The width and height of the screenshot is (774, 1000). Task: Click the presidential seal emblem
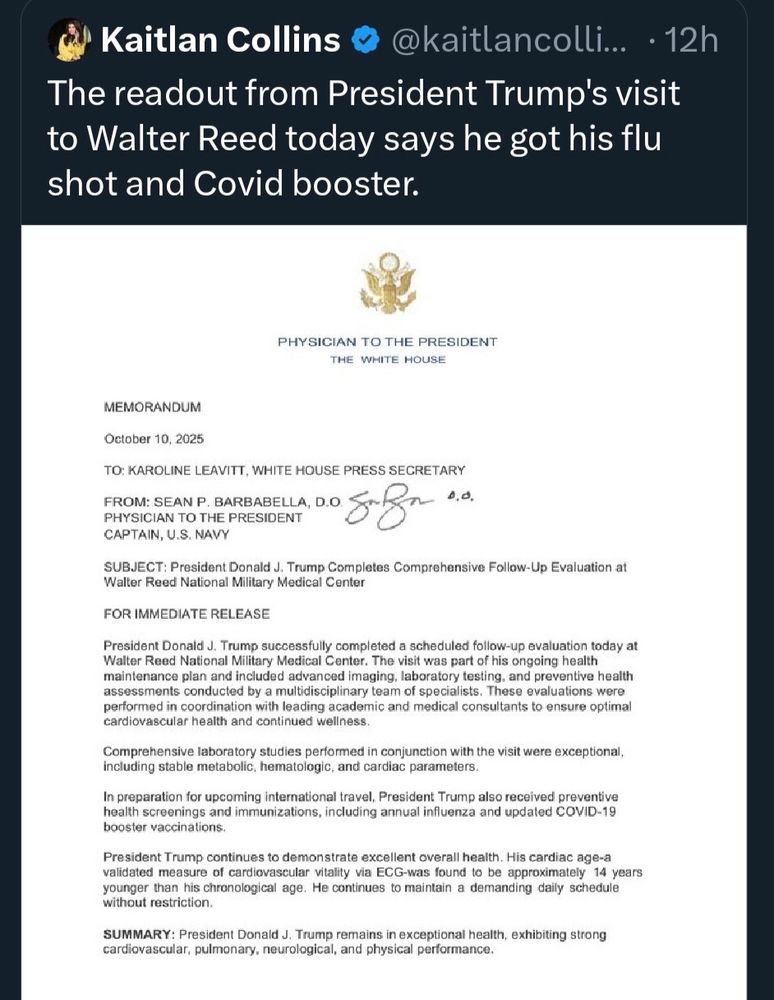tap(386, 284)
